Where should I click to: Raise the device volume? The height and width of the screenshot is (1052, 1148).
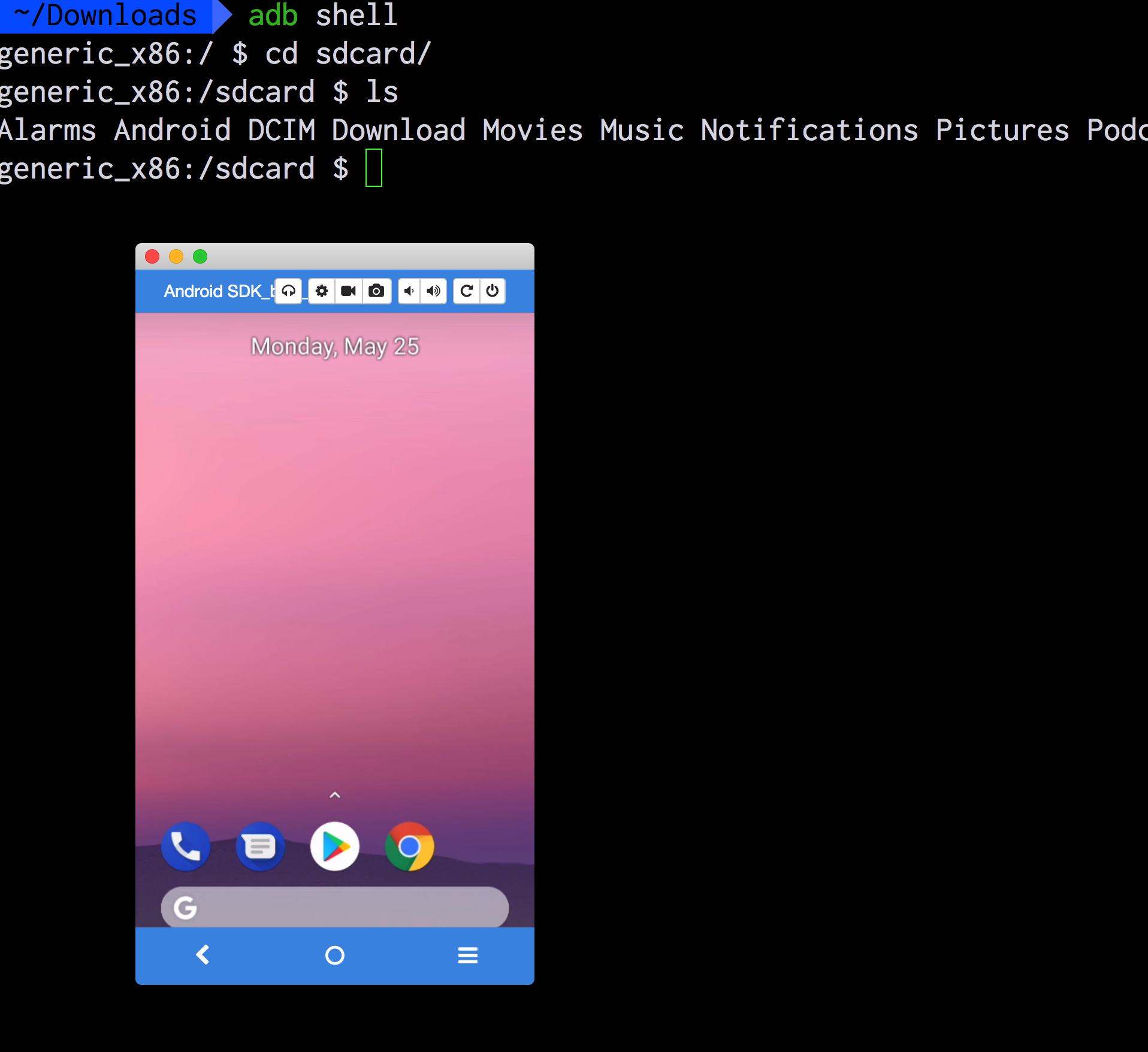click(433, 291)
